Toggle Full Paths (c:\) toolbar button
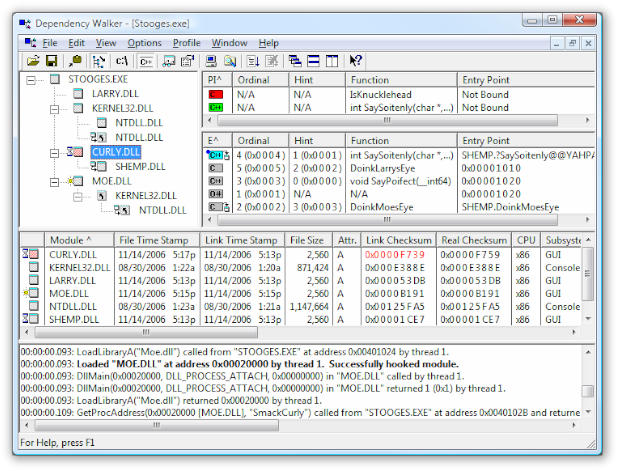Image resolution: width=618 pixels, height=471 pixels. 122,61
